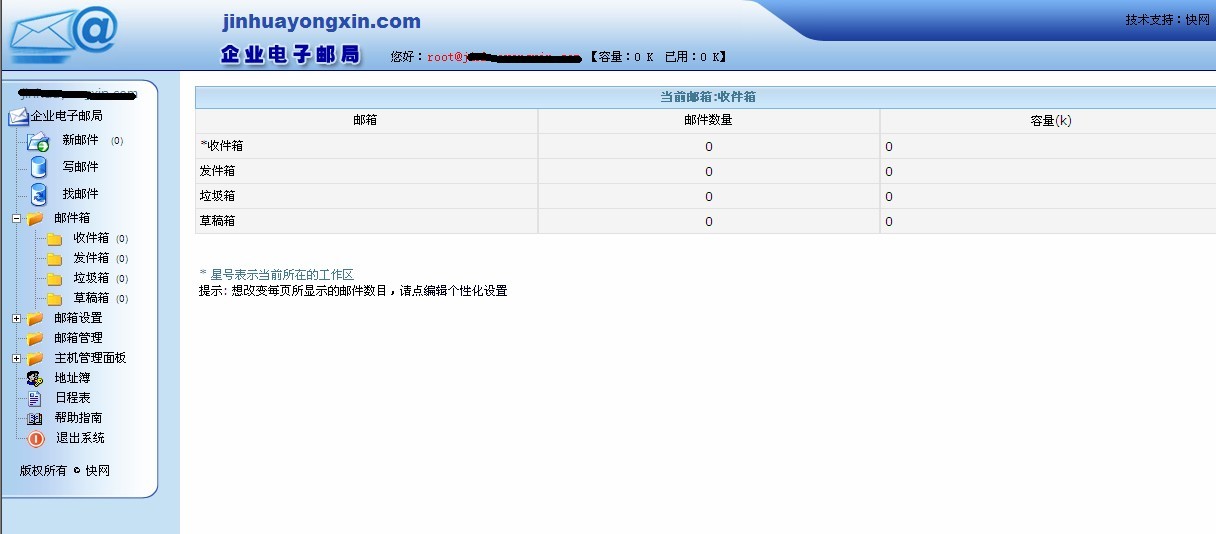Image resolution: width=1216 pixels, height=534 pixels.
Task: Open the 发件箱 folder in sidebar
Action: 91,258
